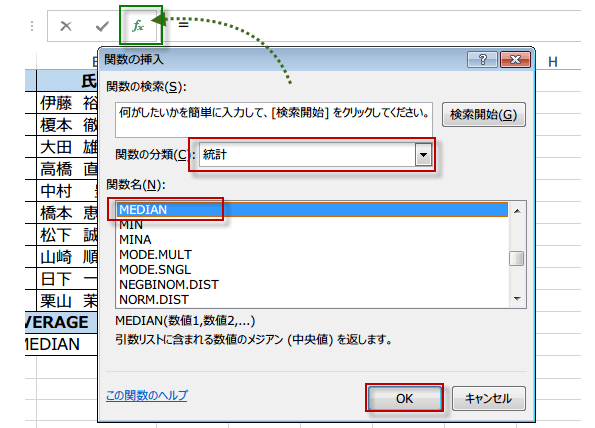Click the cell containing 伊藤
Image resolution: width=595 pixels, height=428 pixels.
[x=67, y=103]
